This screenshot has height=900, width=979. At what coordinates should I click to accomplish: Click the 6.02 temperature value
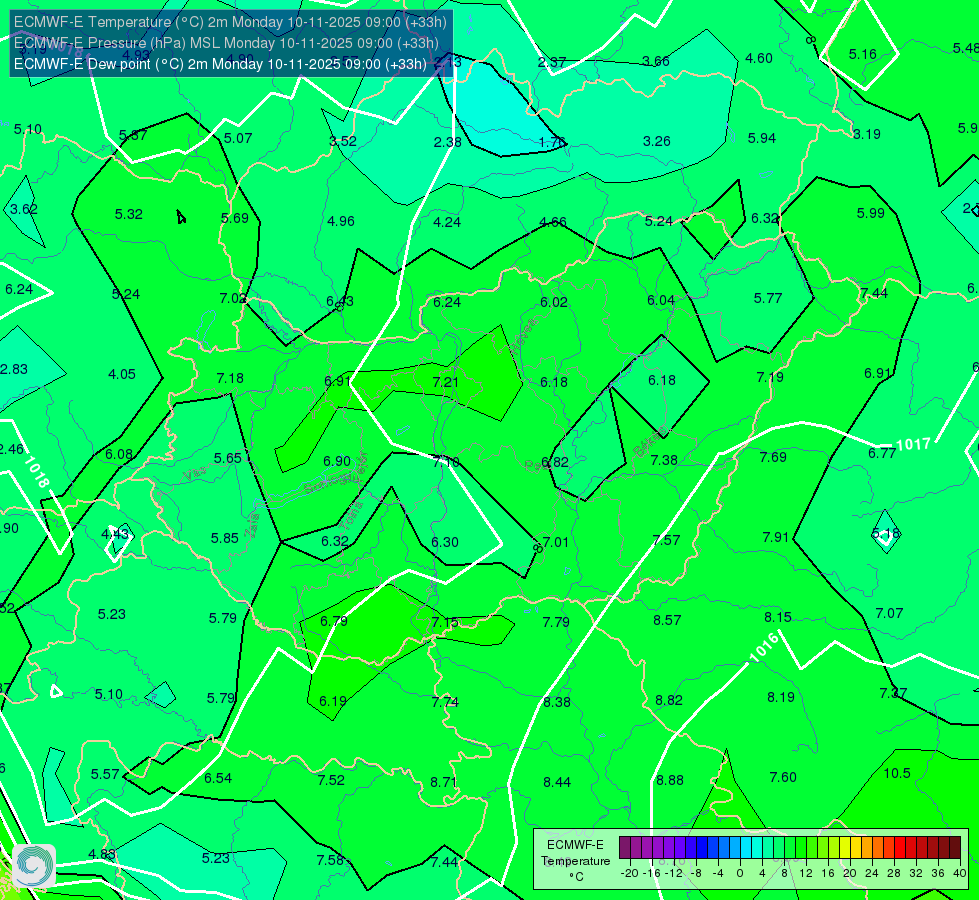554,302
